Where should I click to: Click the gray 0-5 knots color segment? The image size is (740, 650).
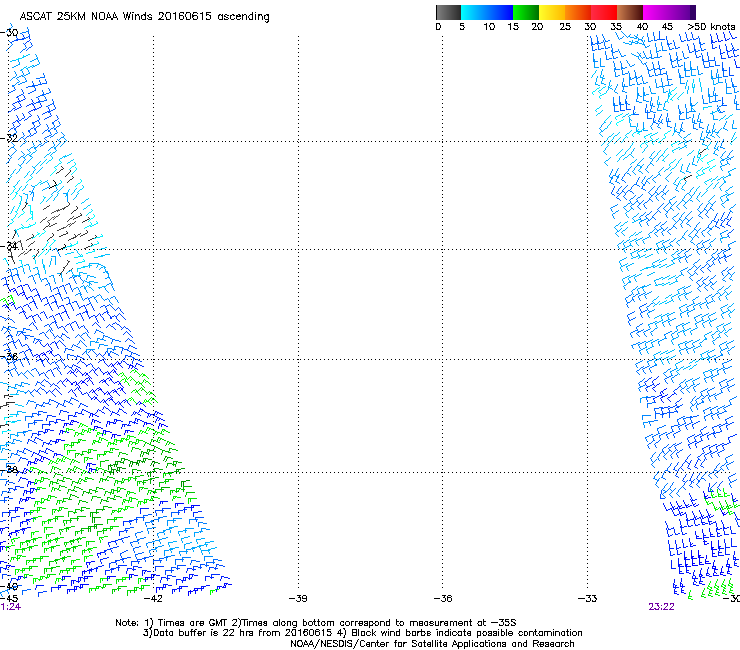point(448,12)
